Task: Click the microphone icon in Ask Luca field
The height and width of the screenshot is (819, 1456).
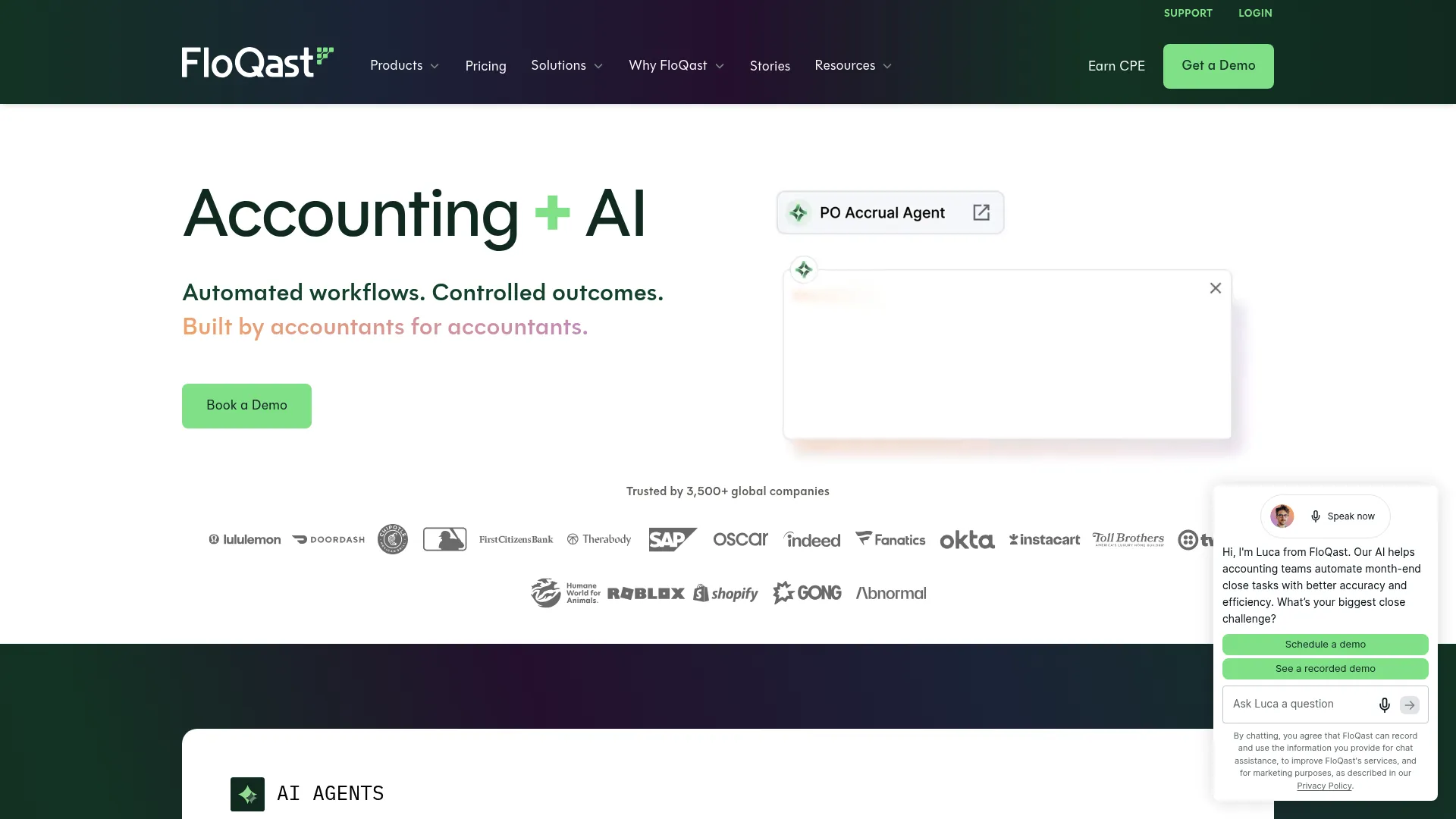Action: [1384, 704]
